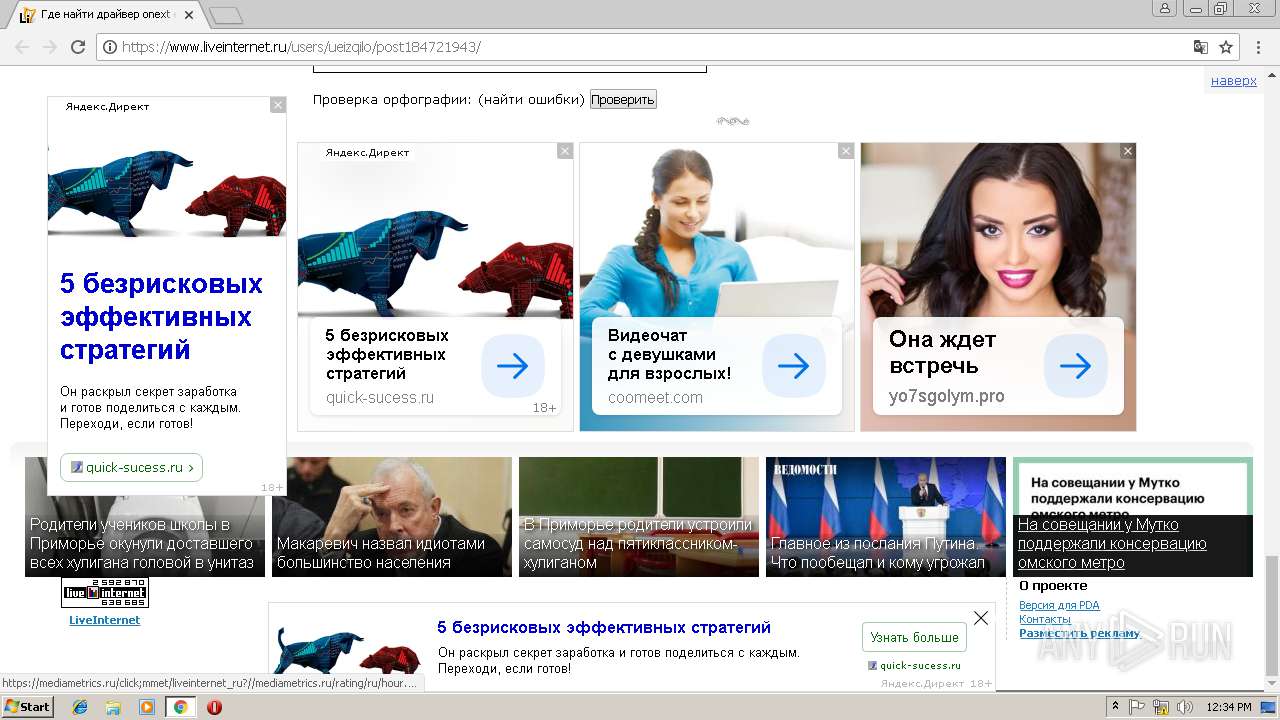Screen dimensions: 1280x720
Task: Click woman portrait image in yo7sgolym ad
Action: pyautogui.click(x=998, y=231)
